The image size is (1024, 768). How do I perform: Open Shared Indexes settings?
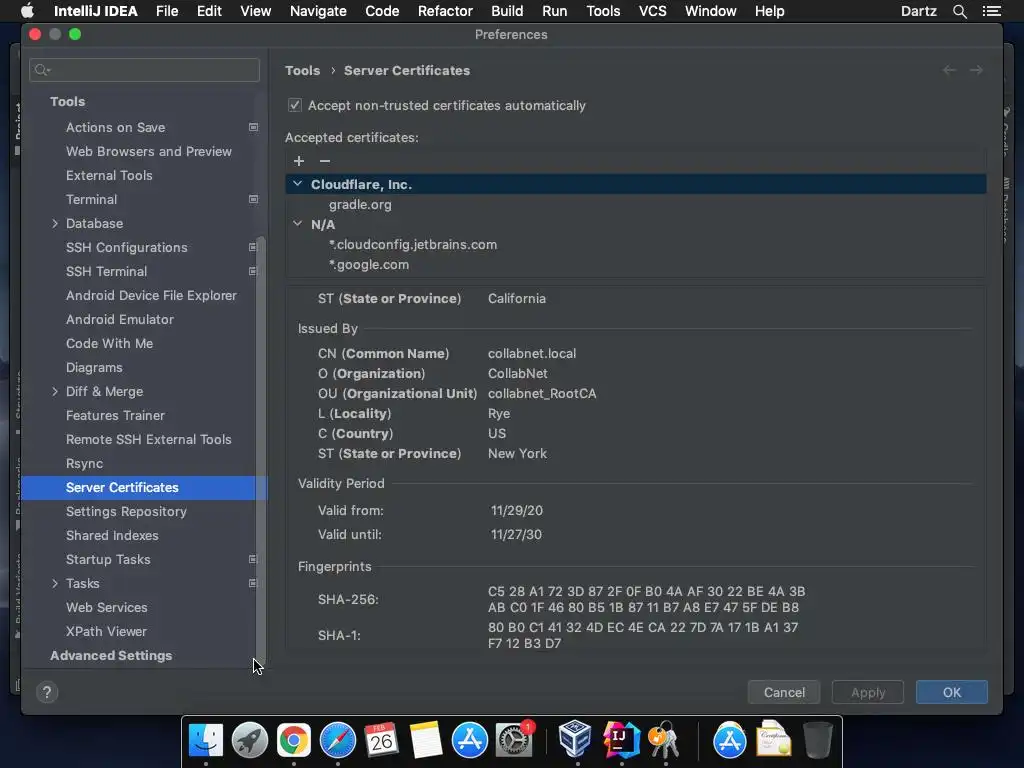point(112,536)
